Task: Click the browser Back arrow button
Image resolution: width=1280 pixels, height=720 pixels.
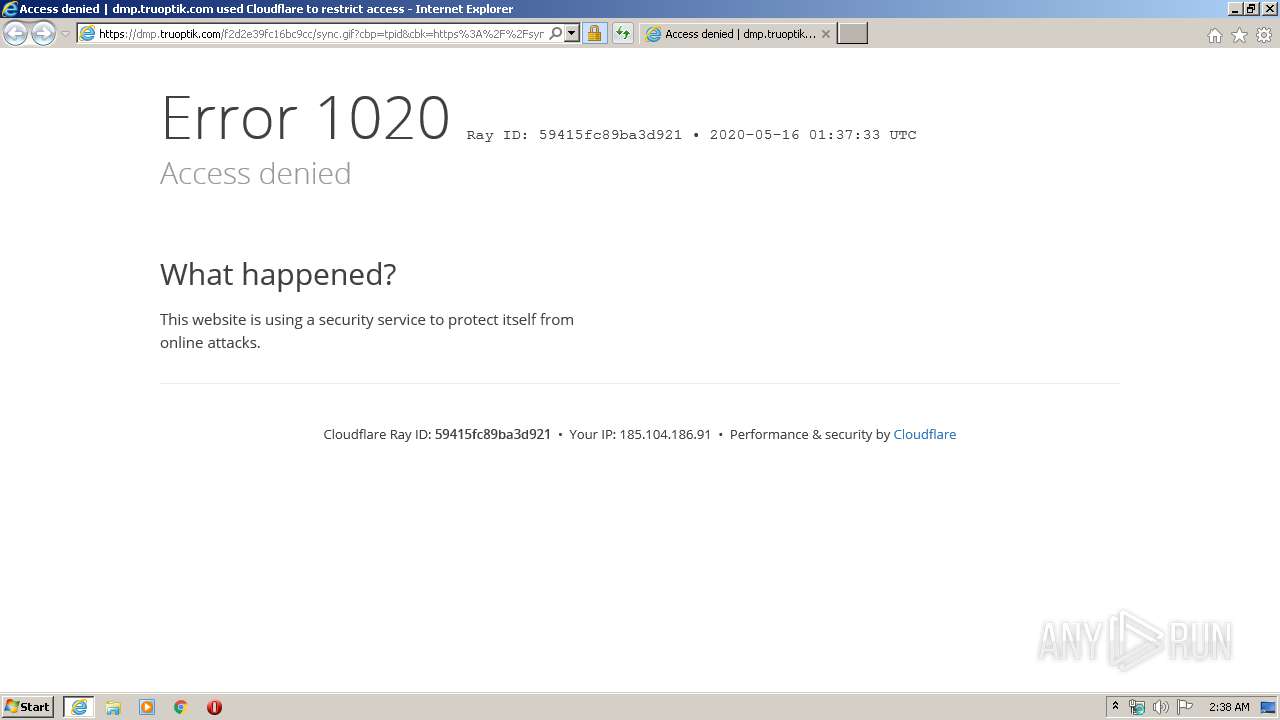Action: tap(16, 34)
